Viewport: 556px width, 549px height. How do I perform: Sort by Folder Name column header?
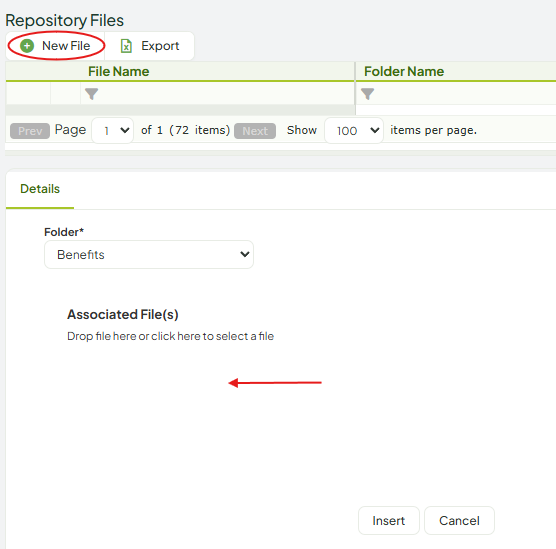(404, 71)
